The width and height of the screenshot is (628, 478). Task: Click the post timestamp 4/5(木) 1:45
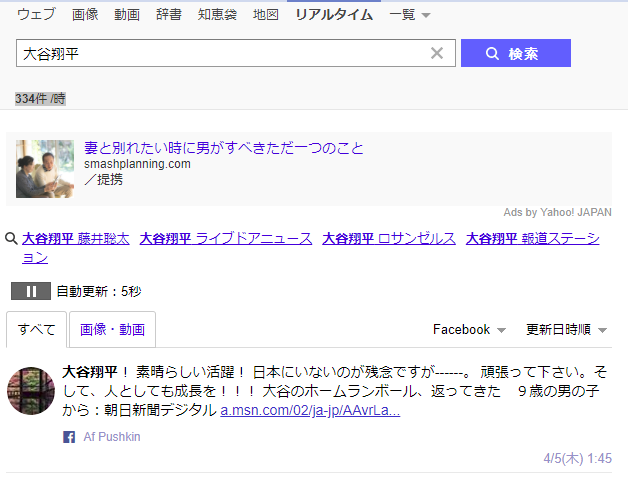(577, 458)
